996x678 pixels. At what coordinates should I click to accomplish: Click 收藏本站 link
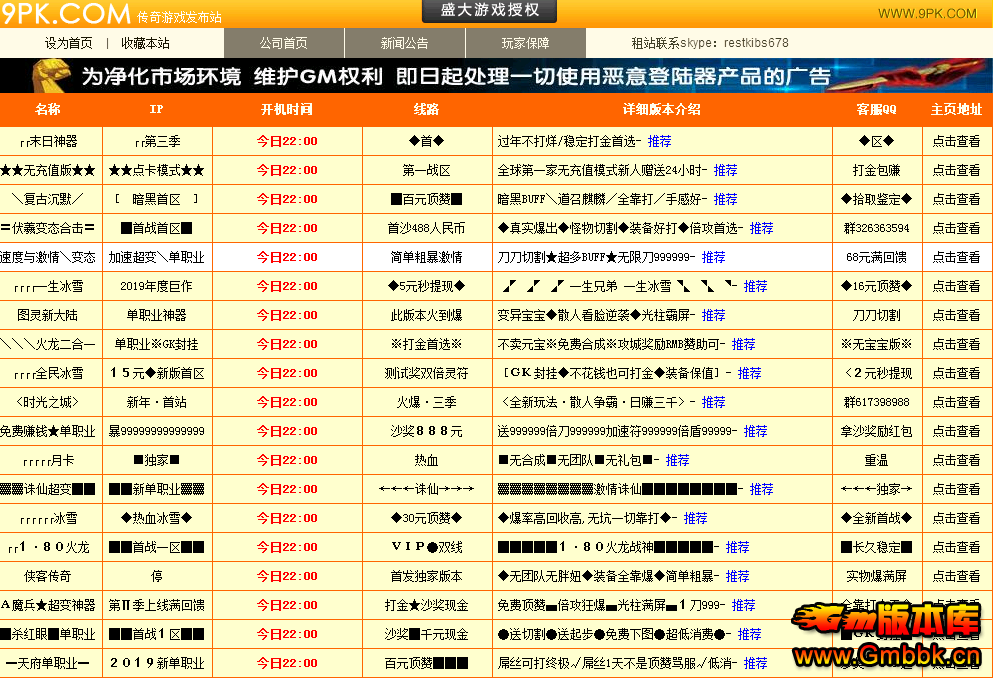point(146,43)
